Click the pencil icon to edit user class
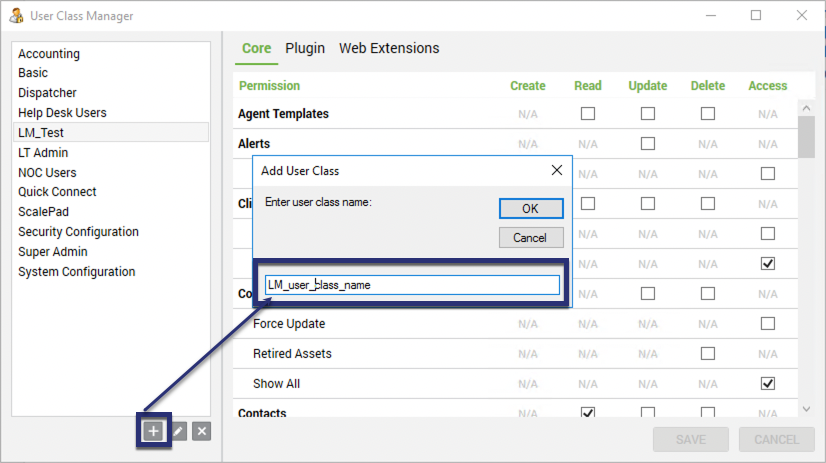The width and height of the screenshot is (826, 463). [178, 430]
